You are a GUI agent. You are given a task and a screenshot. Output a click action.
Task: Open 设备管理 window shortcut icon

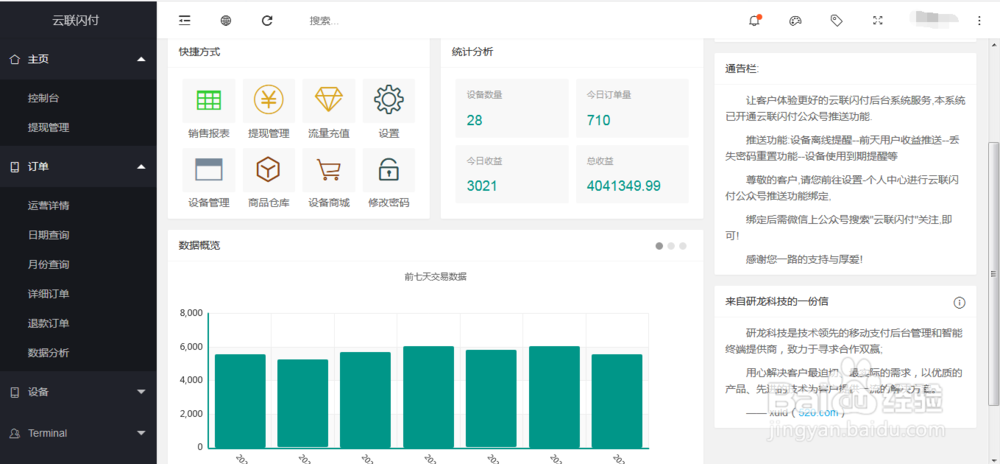pyautogui.click(x=209, y=170)
